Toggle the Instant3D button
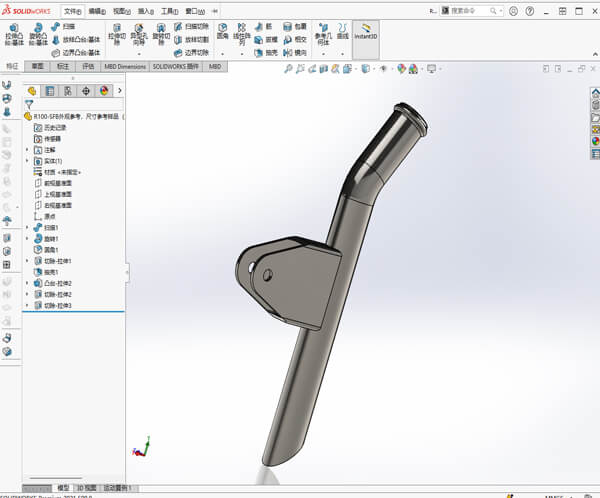This screenshot has width=600, height=498. (366, 32)
